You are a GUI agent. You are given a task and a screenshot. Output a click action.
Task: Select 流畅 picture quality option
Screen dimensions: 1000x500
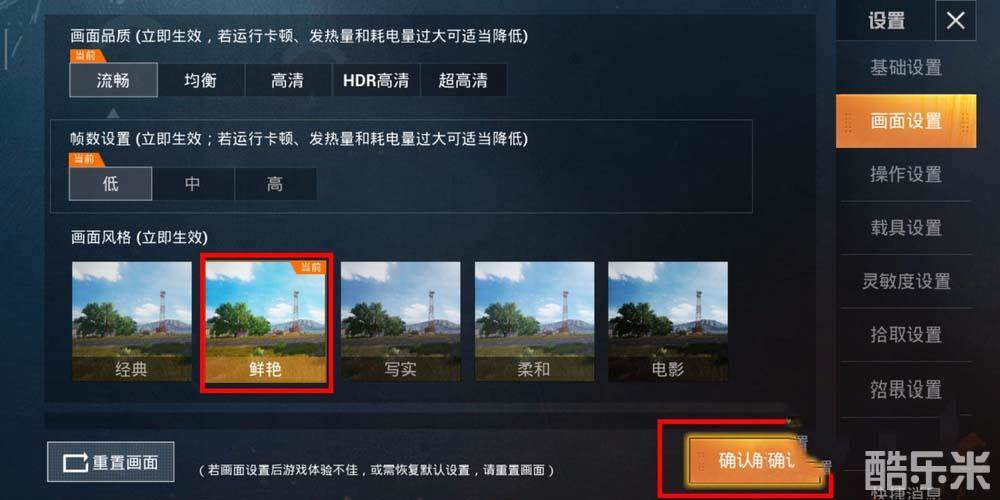tap(113, 80)
